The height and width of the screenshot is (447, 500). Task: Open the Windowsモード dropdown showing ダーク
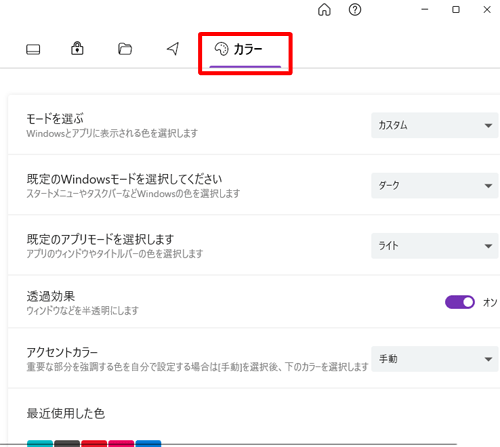pyautogui.click(x=434, y=185)
